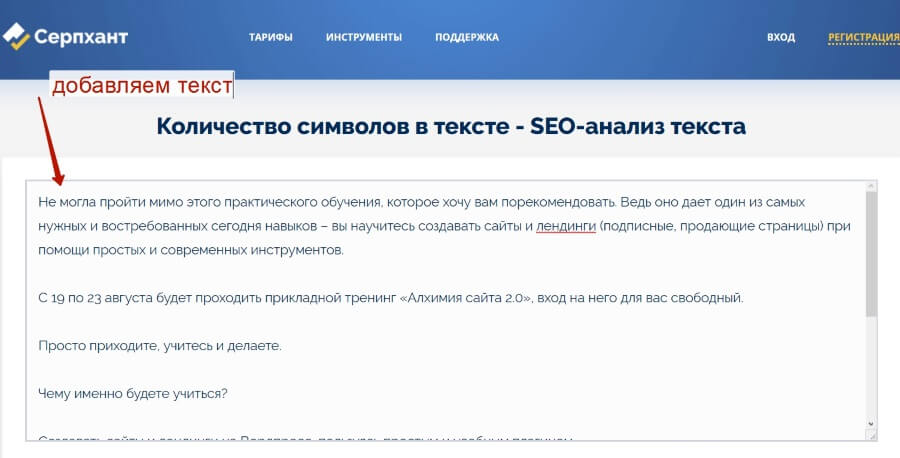The width and height of the screenshot is (900, 458).
Task: Place cursor in line Чему именно будете учиться
Action: point(133,393)
